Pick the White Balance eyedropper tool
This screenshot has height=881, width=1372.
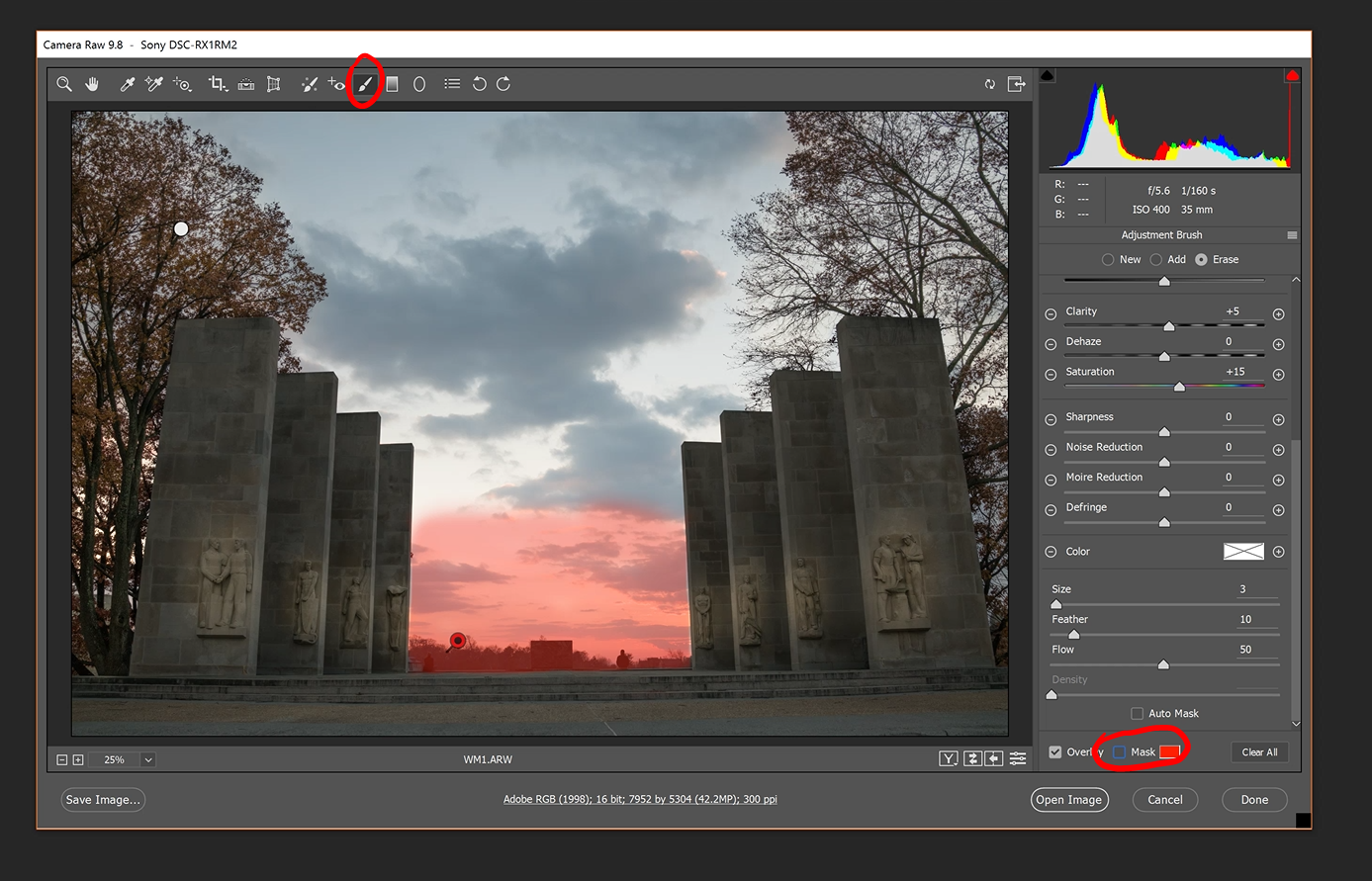click(127, 84)
